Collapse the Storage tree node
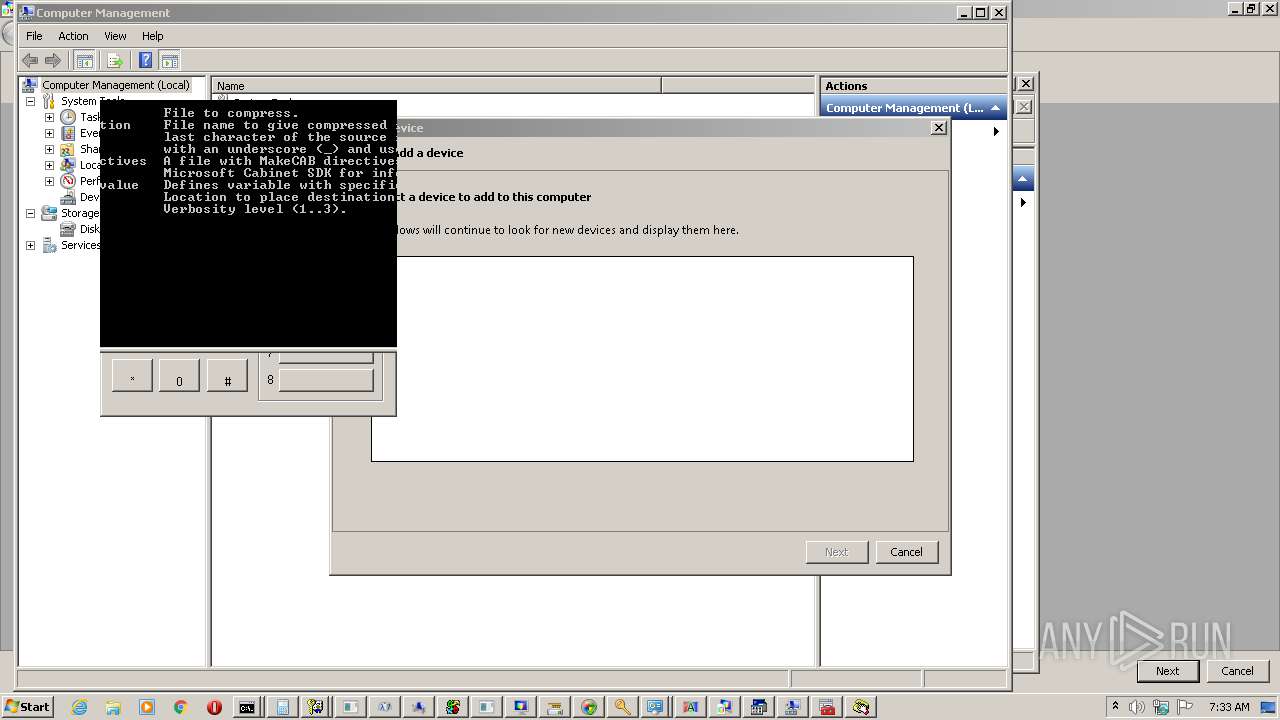The image size is (1280, 720). click(x=30, y=213)
